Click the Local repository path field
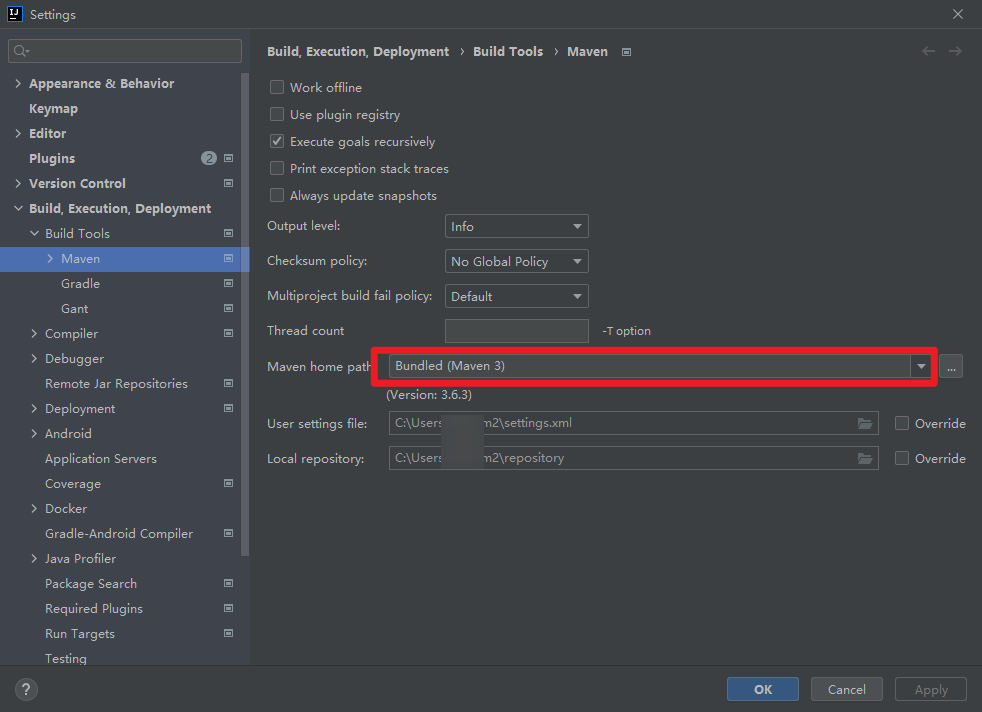Image resolution: width=982 pixels, height=712 pixels. [633, 458]
